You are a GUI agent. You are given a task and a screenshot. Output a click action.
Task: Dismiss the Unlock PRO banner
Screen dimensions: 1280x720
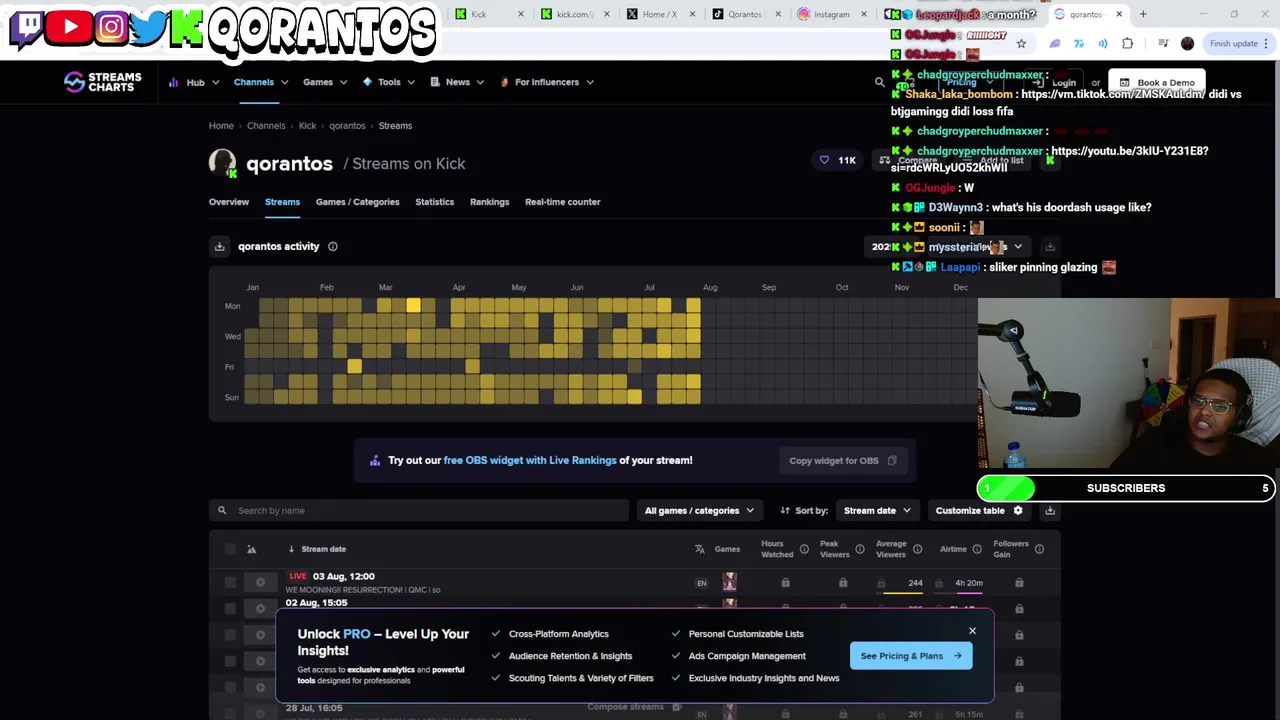coord(972,631)
